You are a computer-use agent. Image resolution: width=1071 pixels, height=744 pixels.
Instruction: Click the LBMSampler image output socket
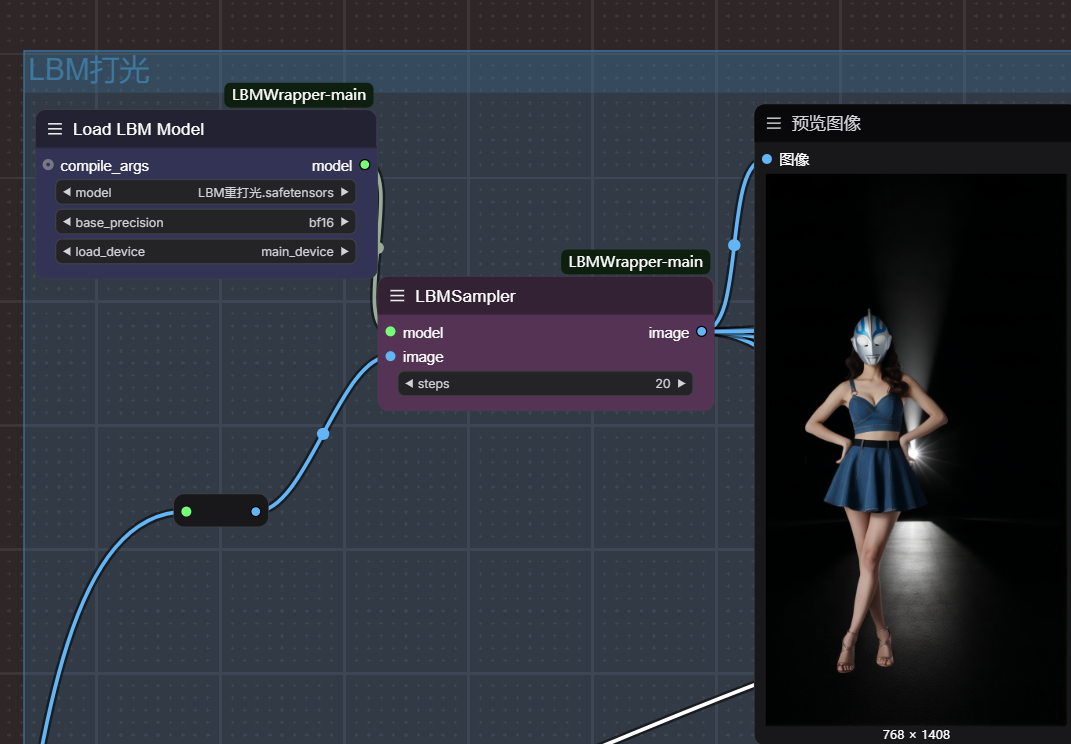point(701,331)
